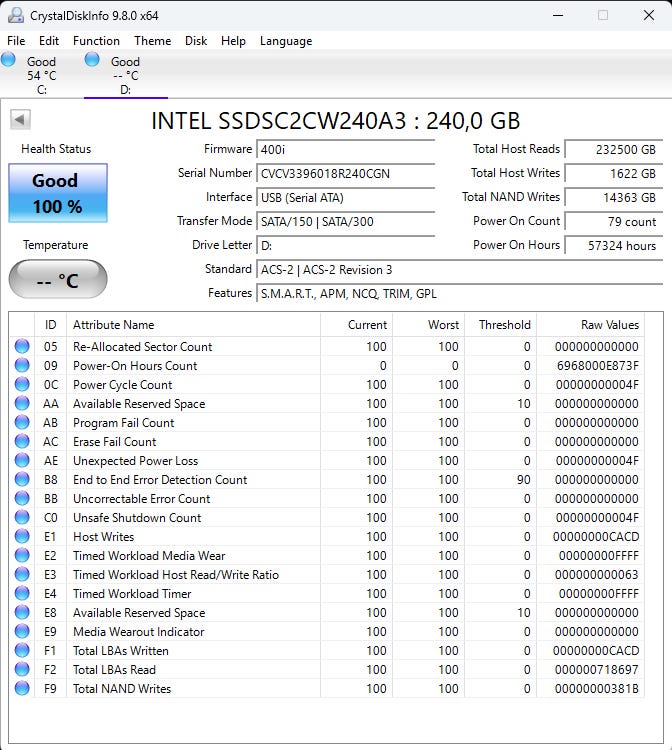This screenshot has height=750, width=672.
Task: Open the Edit menu
Action: tap(49, 41)
